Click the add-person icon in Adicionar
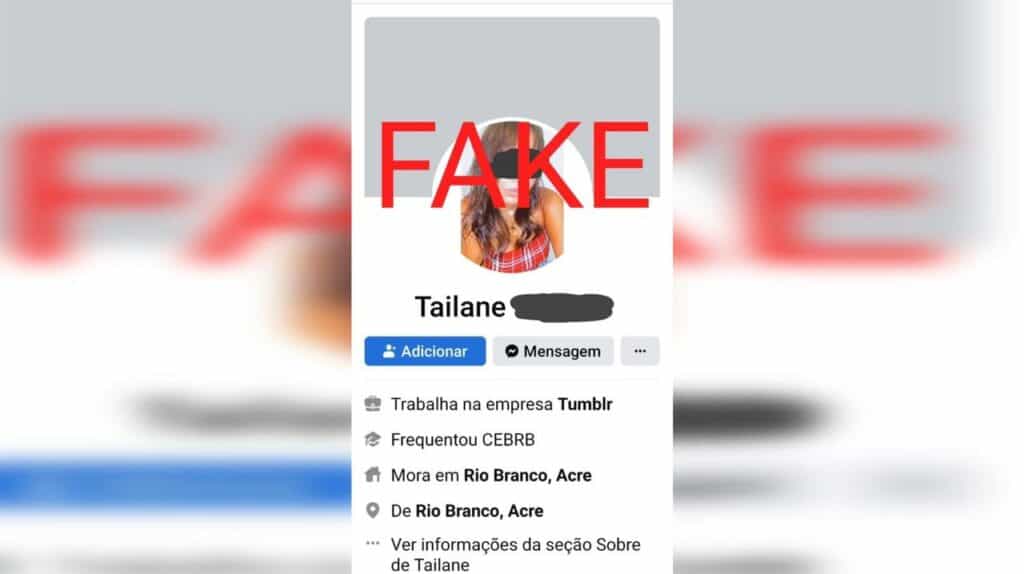Viewport: 1024px width, 574px height. pyautogui.click(x=389, y=351)
